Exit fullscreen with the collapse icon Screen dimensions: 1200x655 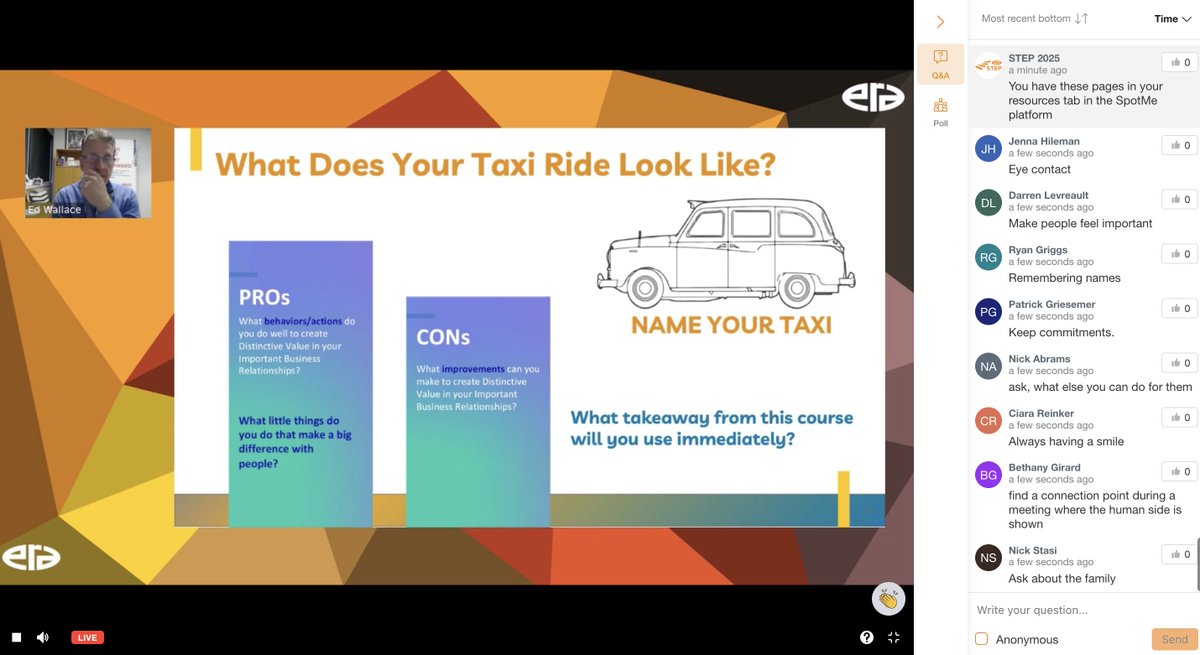[894, 637]
